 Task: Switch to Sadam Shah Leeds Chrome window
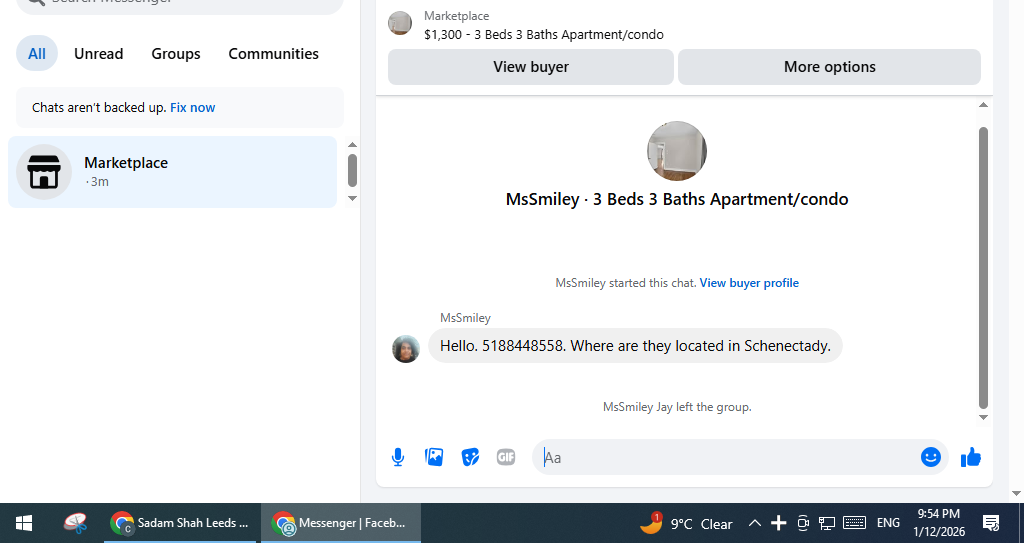coord(180,523)
